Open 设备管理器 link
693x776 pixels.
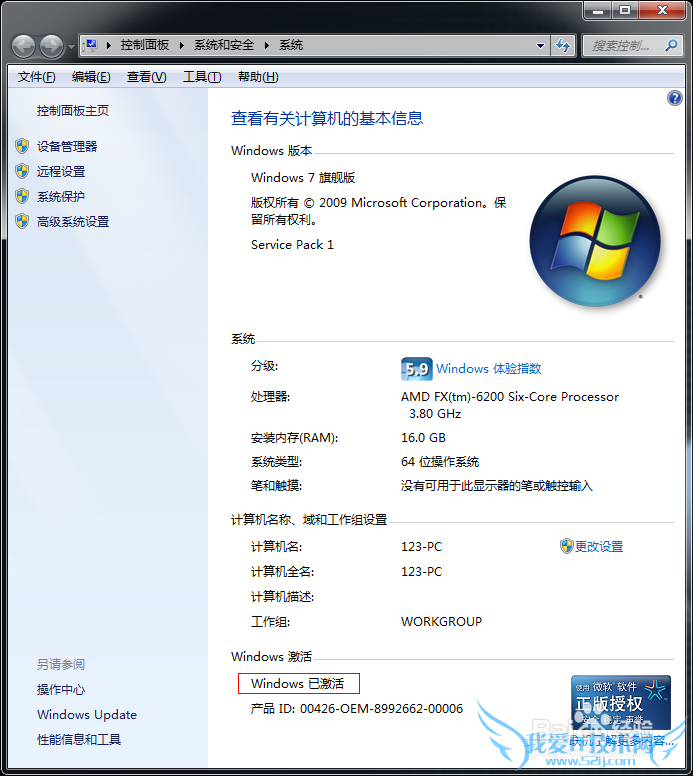(x=67, y=146)
